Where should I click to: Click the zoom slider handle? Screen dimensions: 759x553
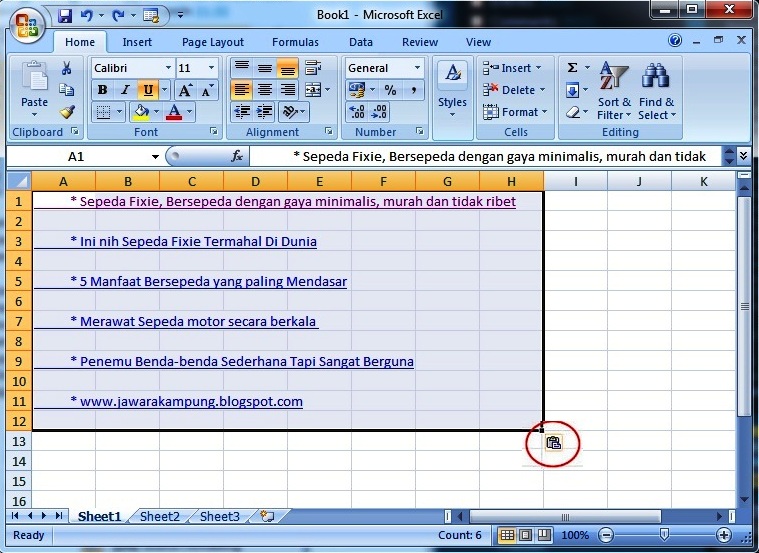click(664, 535)
